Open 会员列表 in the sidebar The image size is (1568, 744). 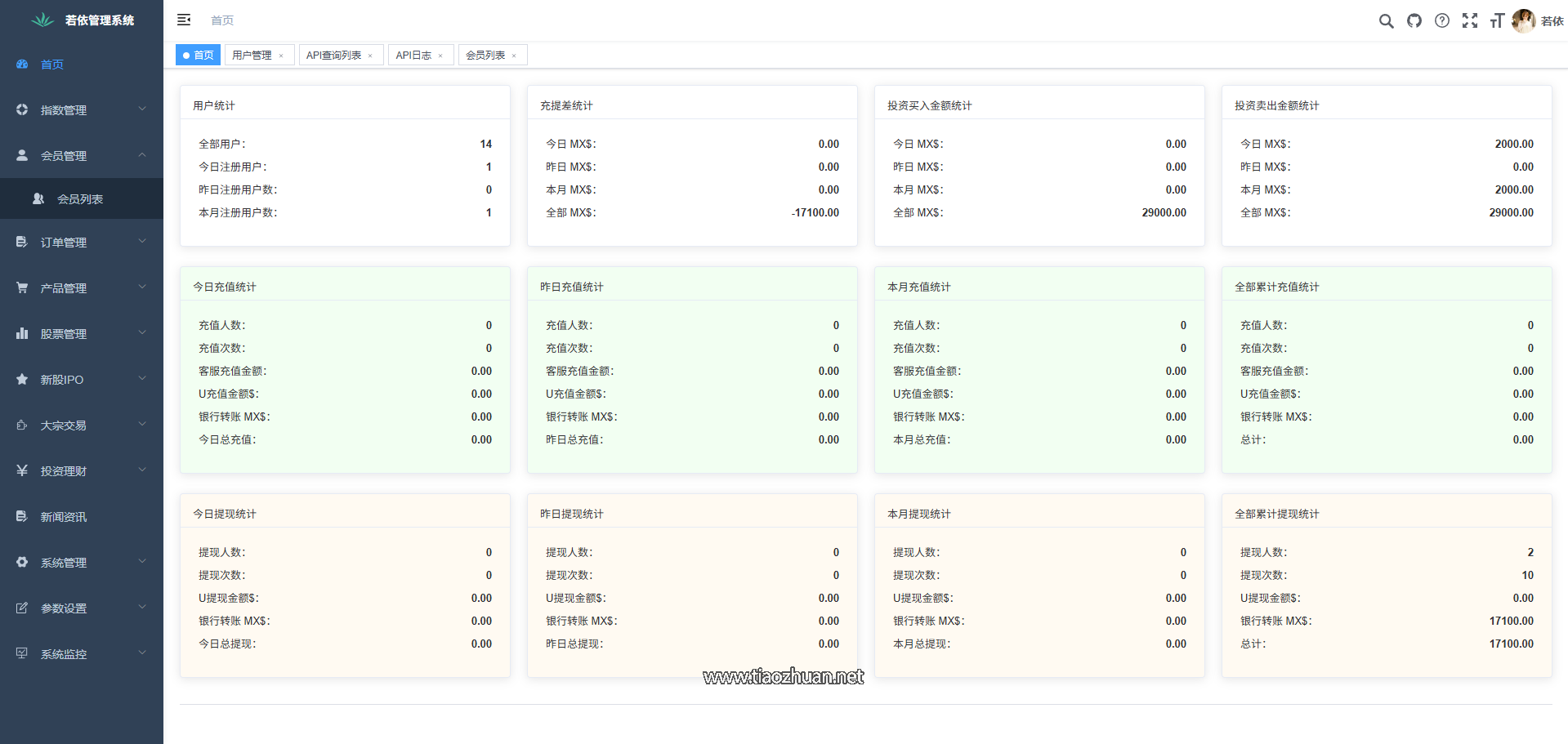click(80, 198)
